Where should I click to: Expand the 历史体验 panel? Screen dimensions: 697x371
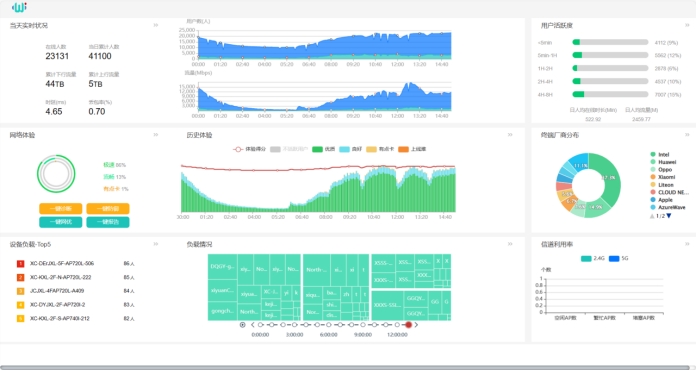click(x=510, y=134)
